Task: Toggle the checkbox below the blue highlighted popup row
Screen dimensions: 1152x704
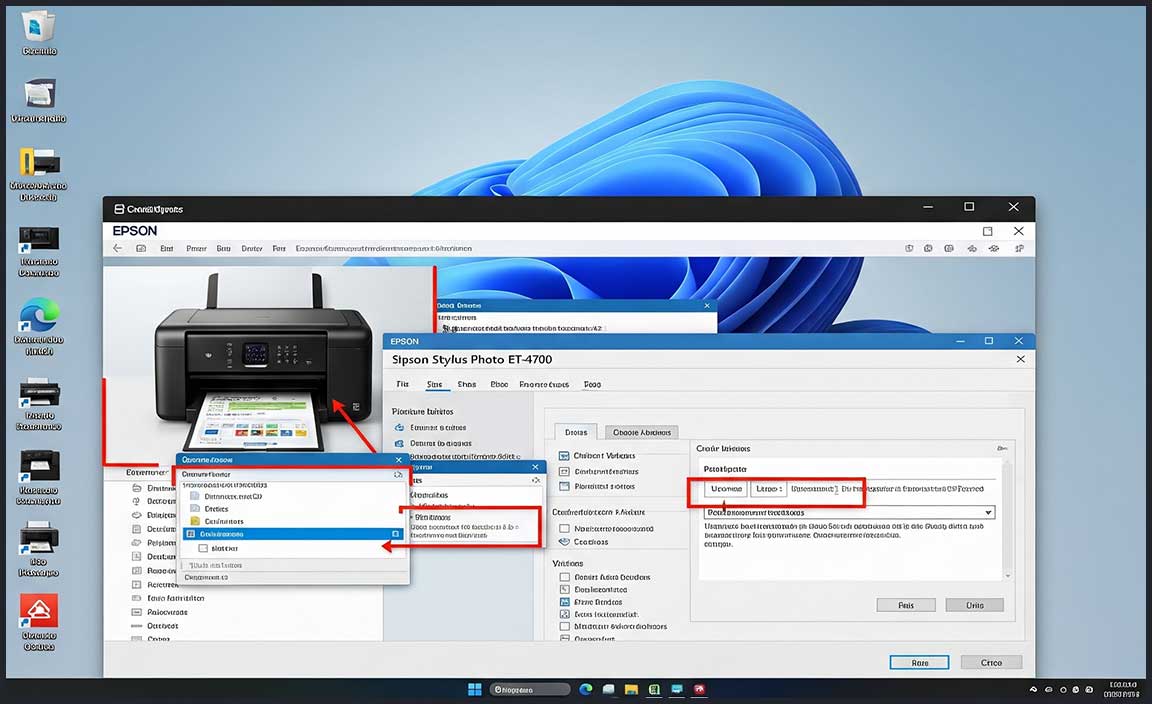Action: [x=203, y=548]
